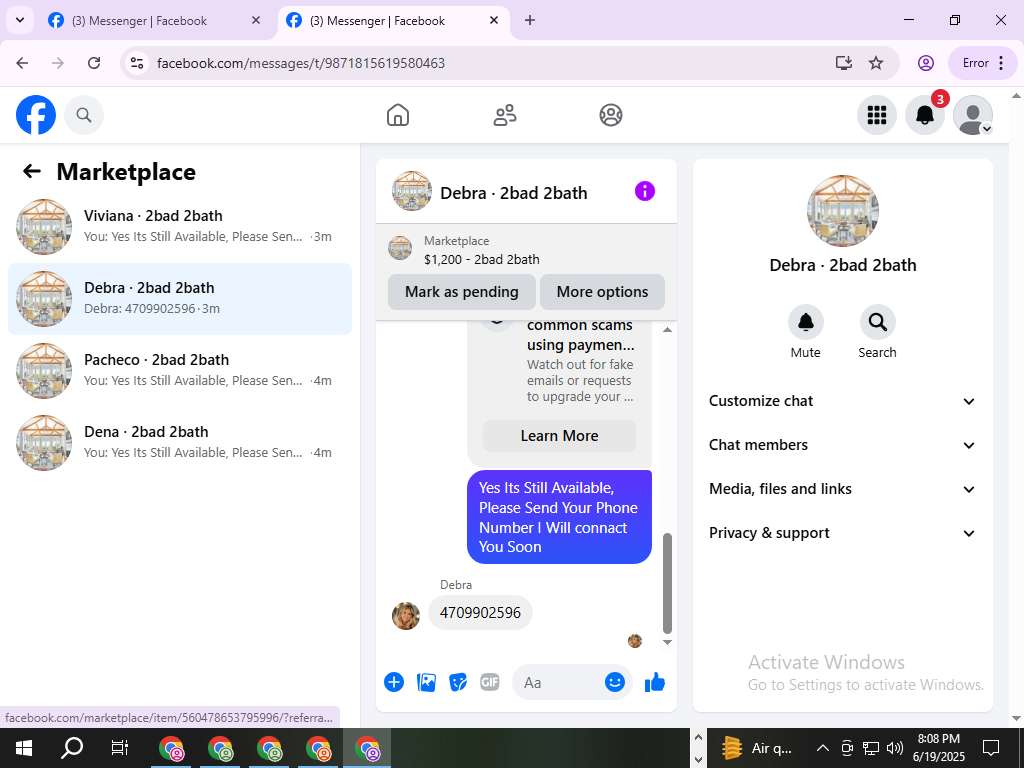Open volume control in system tray
1024x768 pixels.
895,748
